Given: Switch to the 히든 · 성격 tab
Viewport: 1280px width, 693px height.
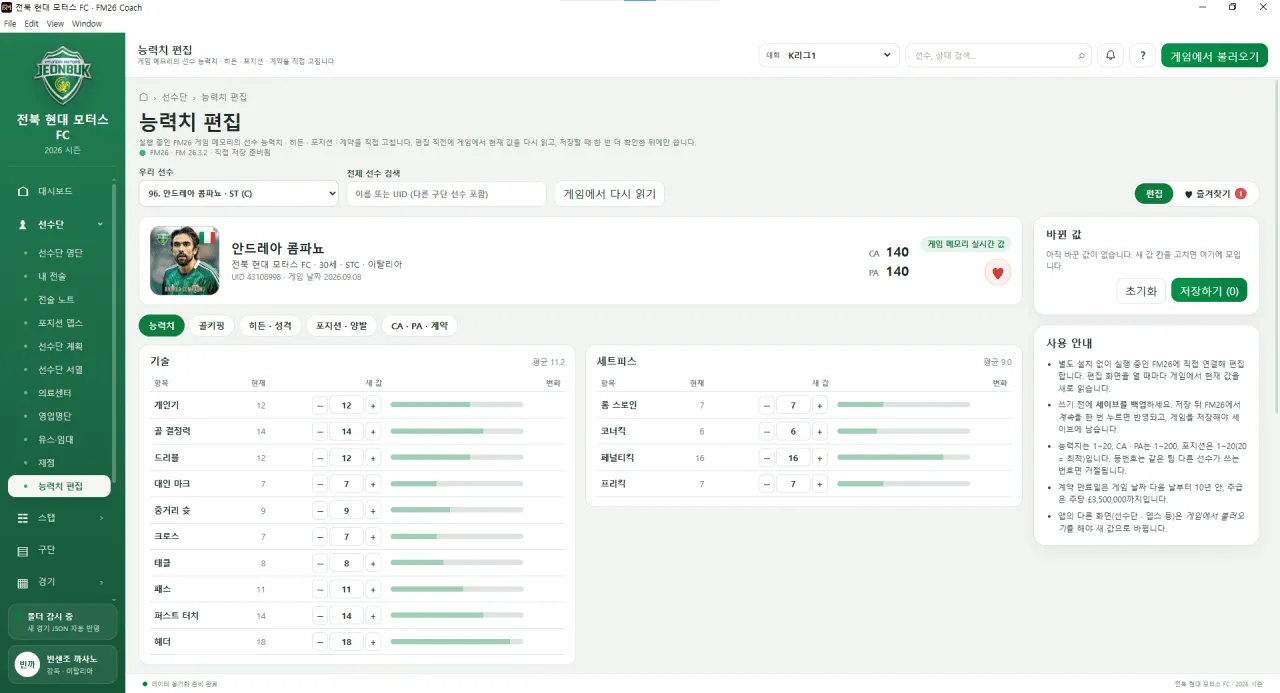Looking at the screenshot, I should [x=270, y=326].
